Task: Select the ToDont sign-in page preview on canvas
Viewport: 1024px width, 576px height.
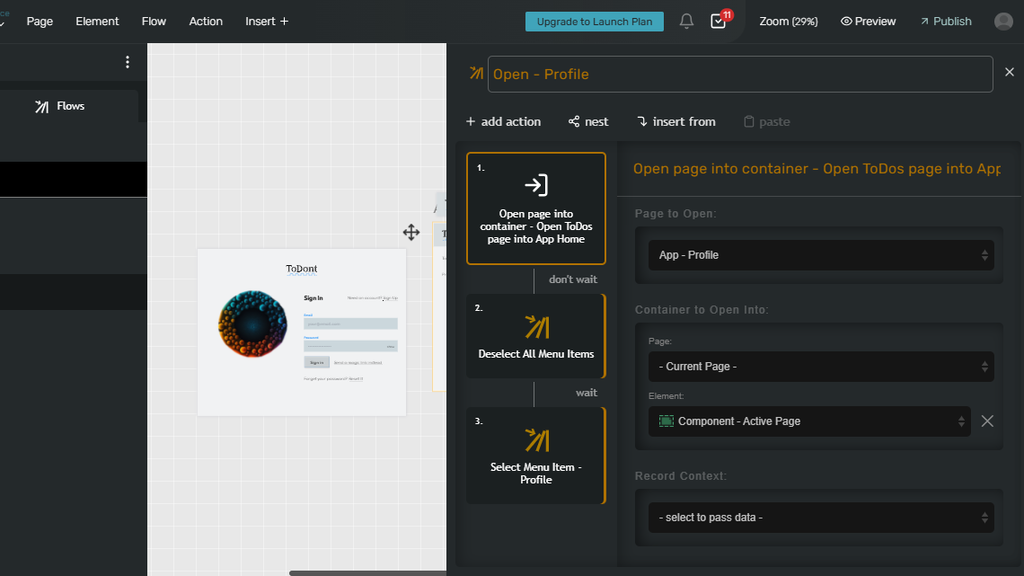Action: (x=302, y=330)
